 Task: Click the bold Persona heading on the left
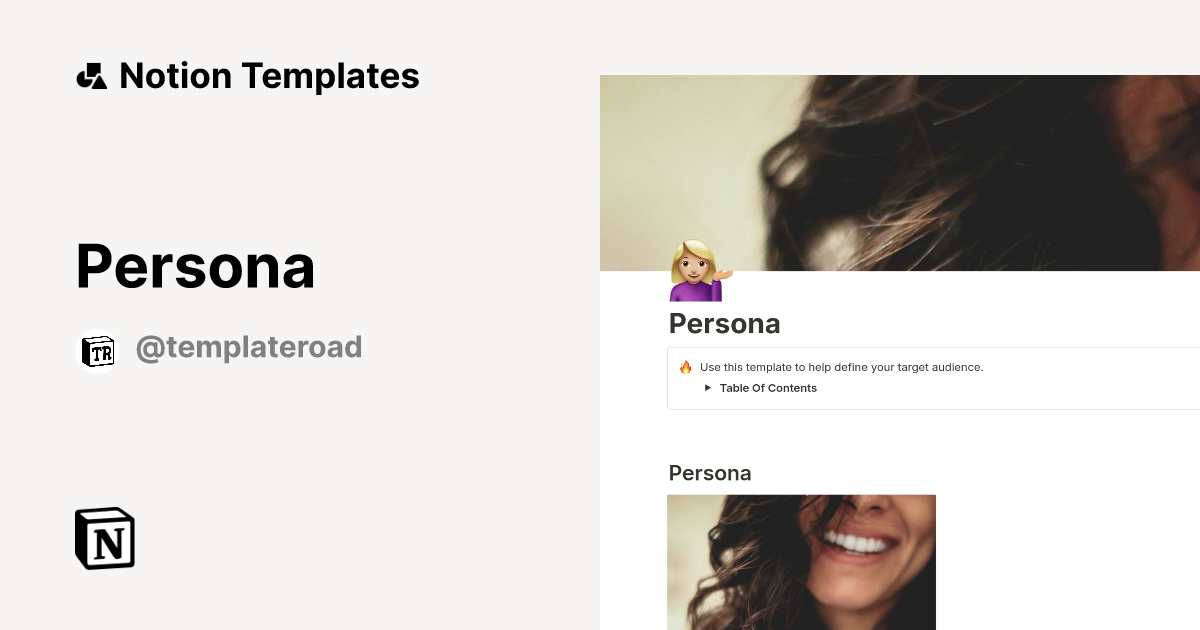tap(195, 267)
